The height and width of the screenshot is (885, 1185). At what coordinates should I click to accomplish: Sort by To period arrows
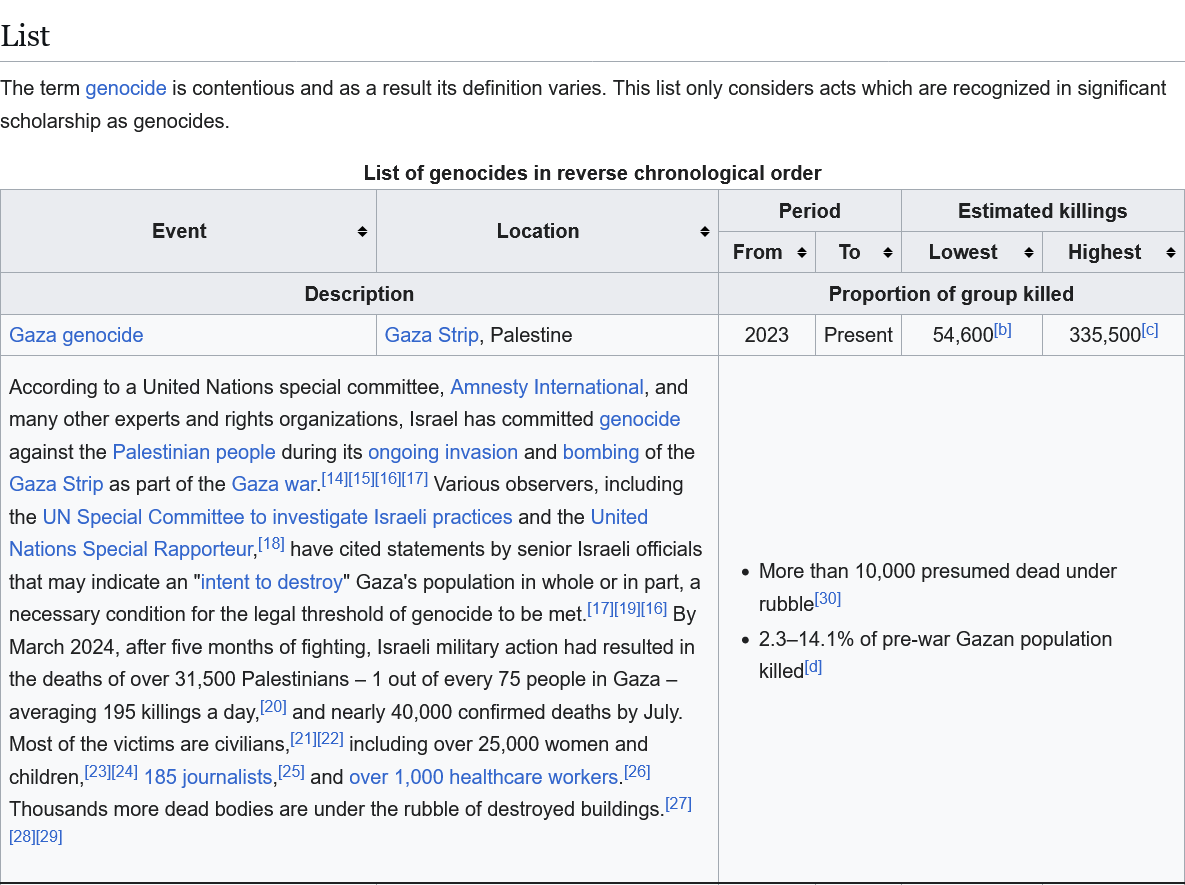point(888,252)
